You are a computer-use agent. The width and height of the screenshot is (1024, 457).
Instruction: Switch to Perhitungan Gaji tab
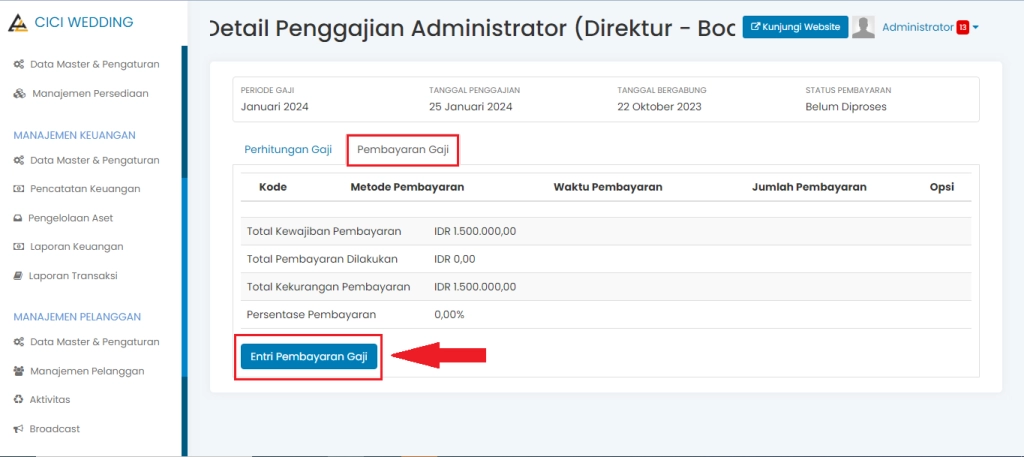click(x=288, y=150)
